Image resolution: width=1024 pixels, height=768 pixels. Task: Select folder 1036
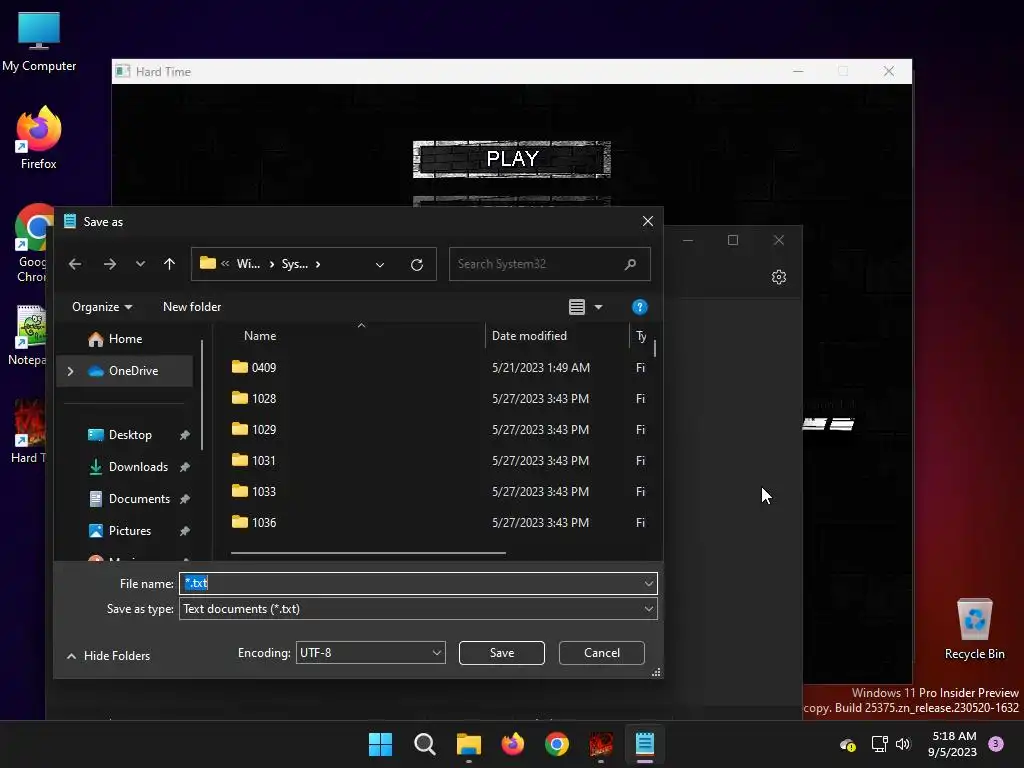pos(264,522)
